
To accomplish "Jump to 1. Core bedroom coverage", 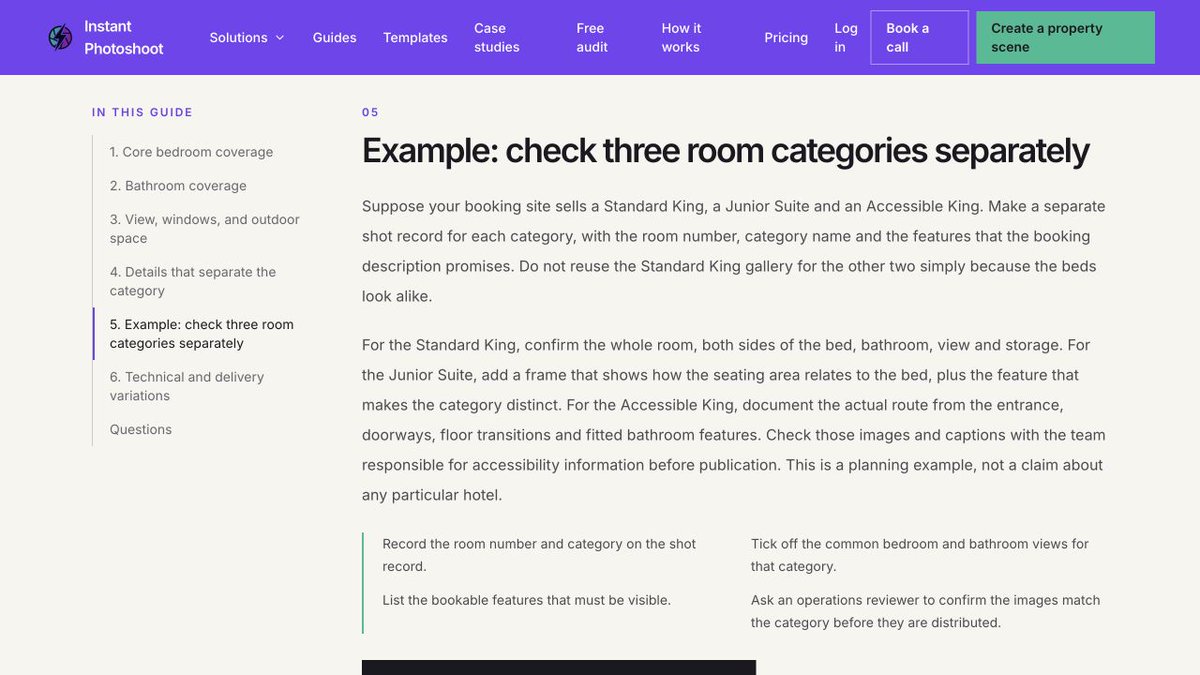I will 191,152.
